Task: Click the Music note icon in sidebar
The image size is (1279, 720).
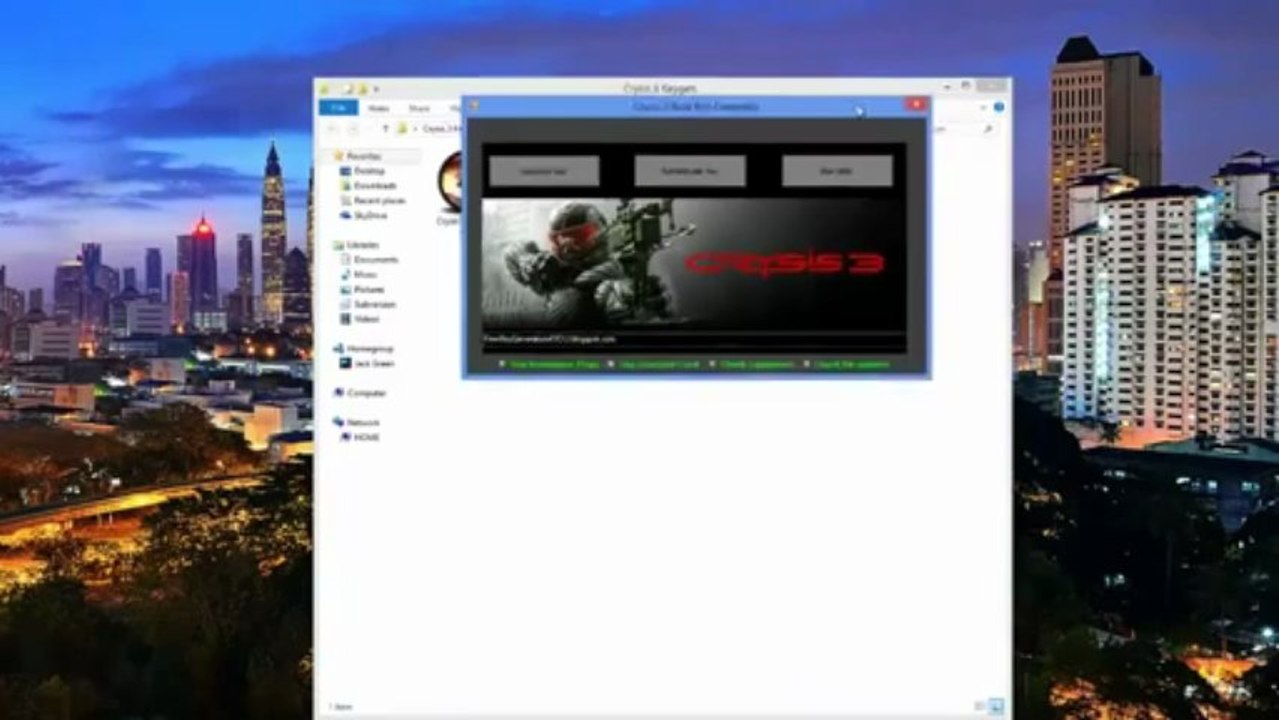Action: [346, 274]
